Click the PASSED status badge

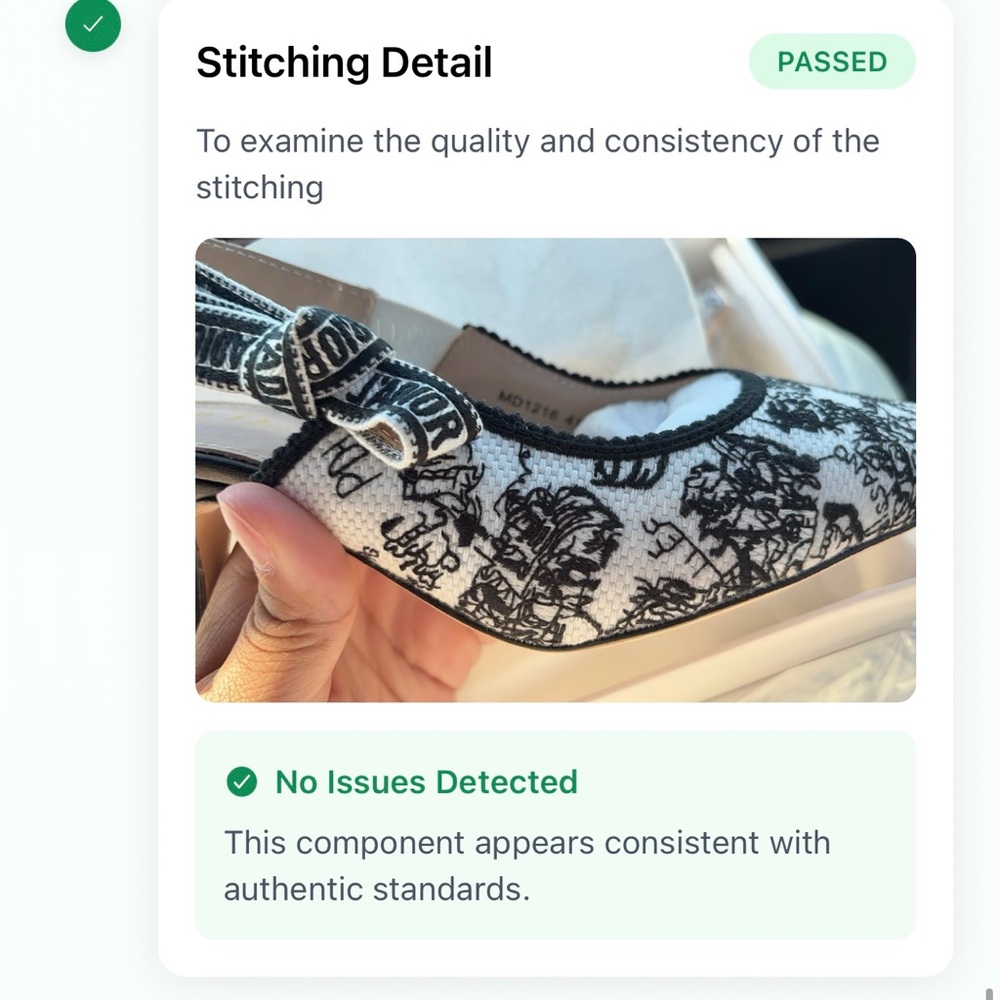tap(832, 62)
